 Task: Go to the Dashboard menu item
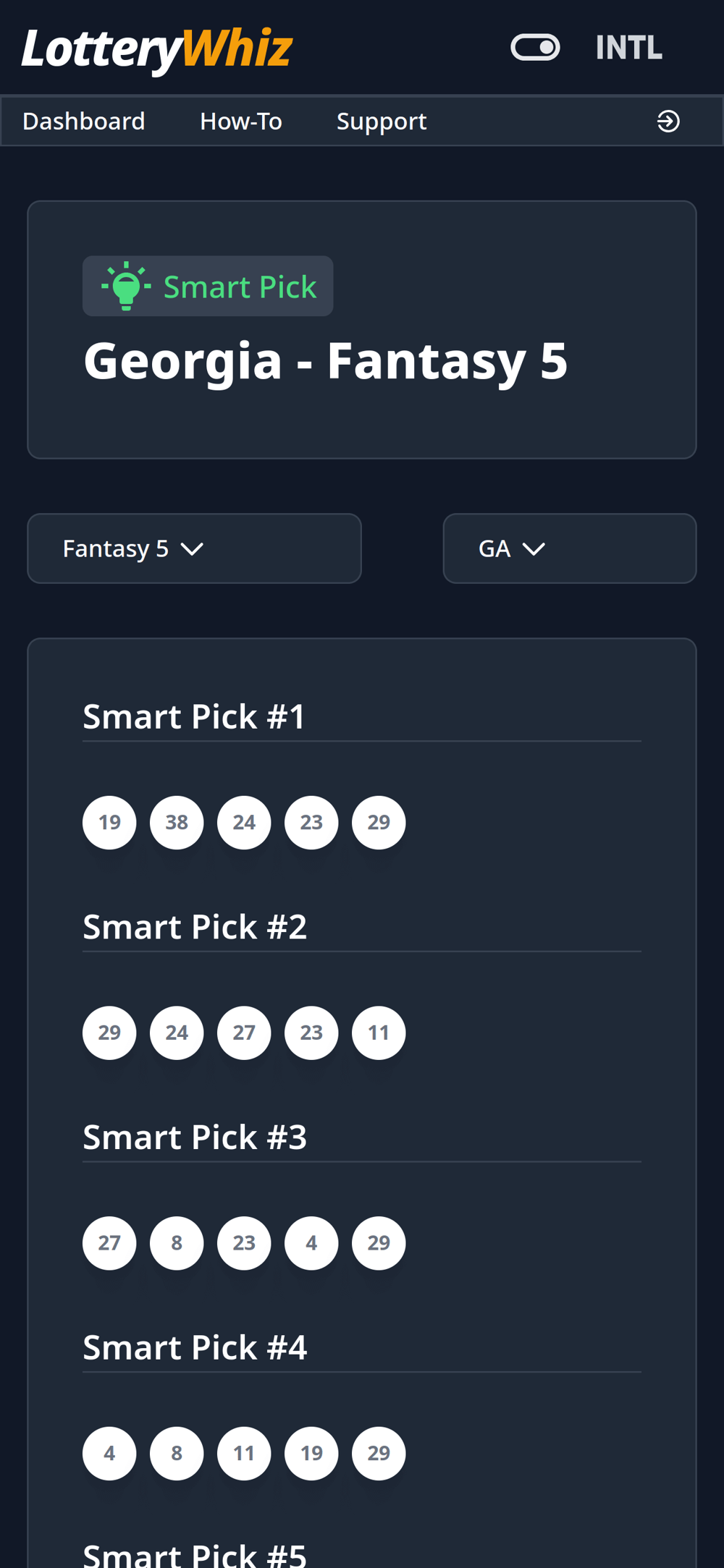pos(84,121)
